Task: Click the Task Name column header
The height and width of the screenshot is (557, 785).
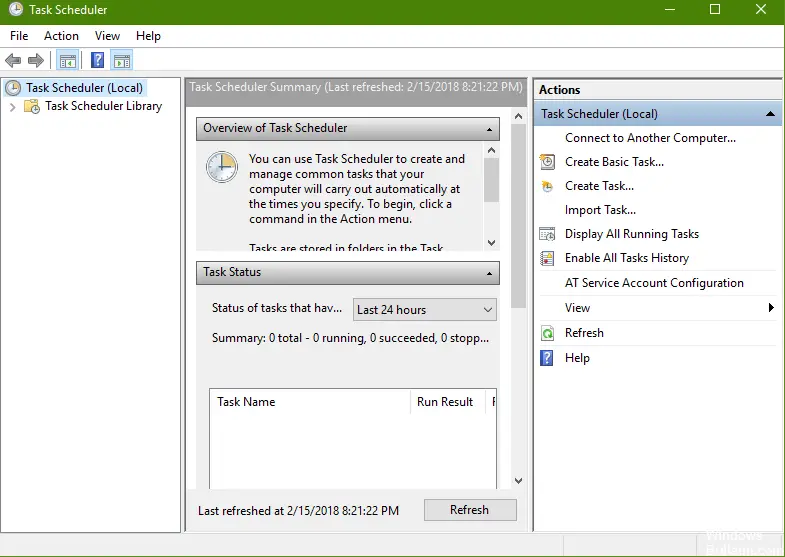Action: (310, 402)
